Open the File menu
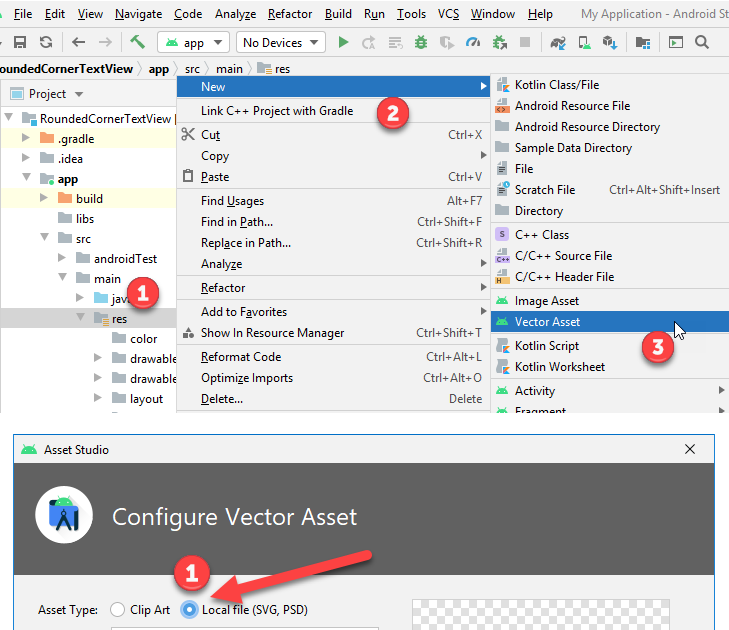 (23, 14)
